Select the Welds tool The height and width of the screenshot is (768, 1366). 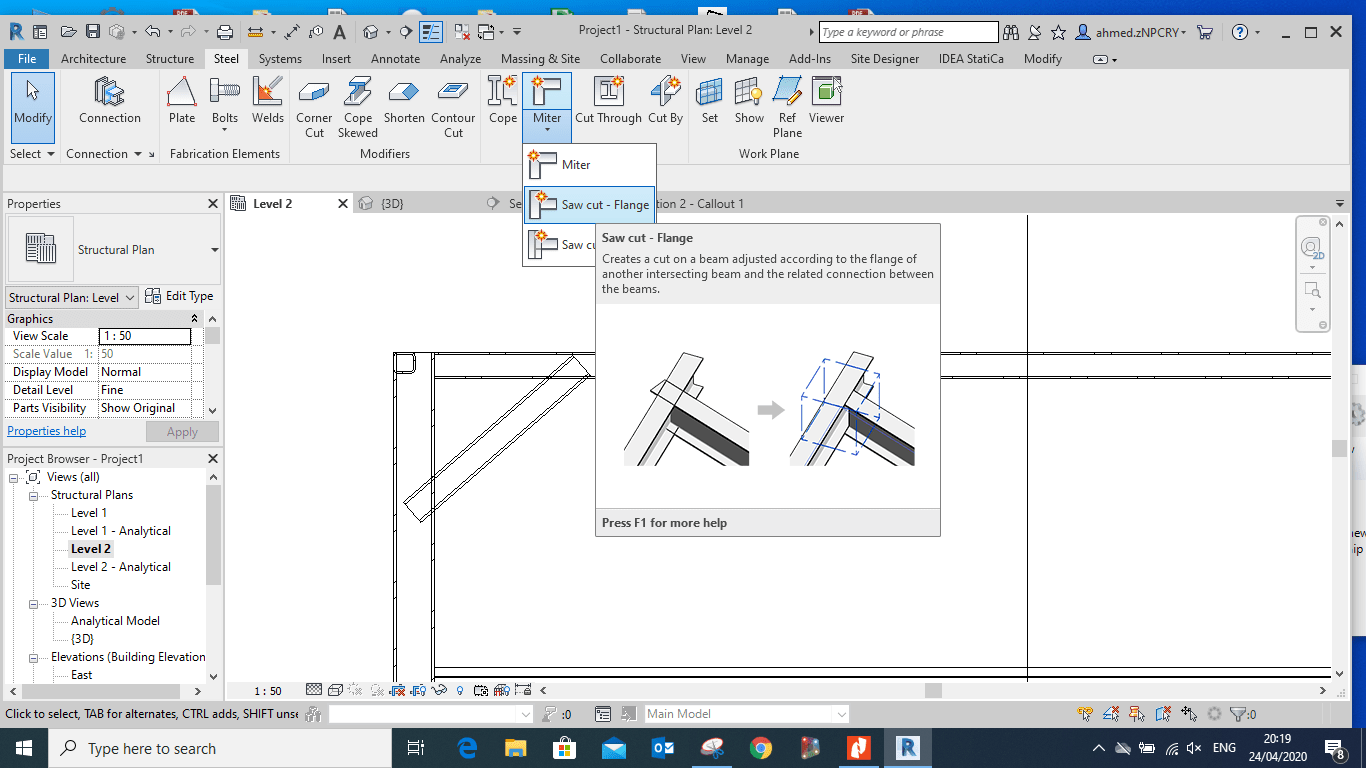(267, 100)
